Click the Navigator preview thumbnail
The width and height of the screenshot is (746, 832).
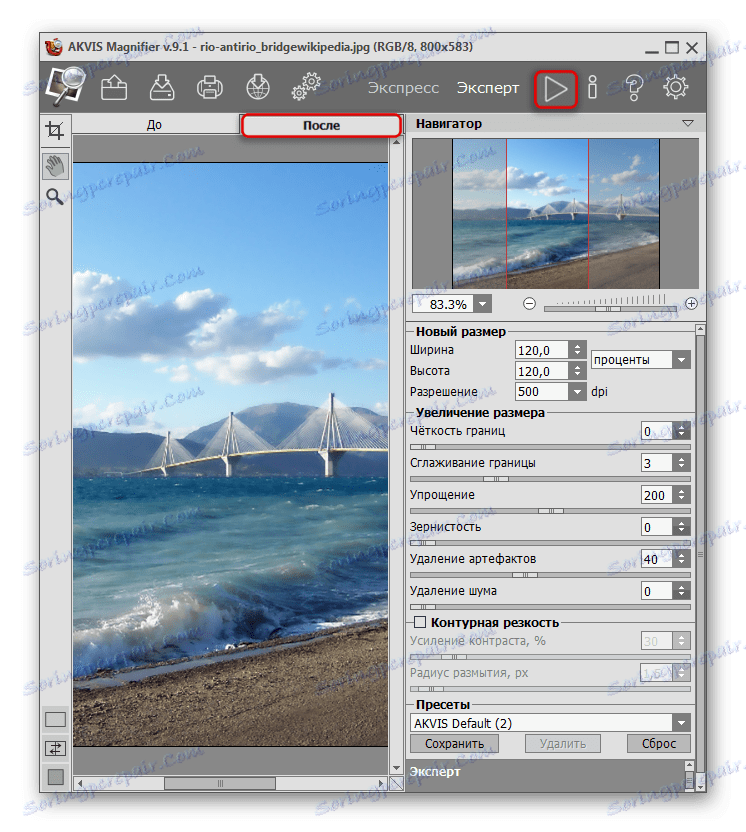pyautogui.click(x=556, y=213)
